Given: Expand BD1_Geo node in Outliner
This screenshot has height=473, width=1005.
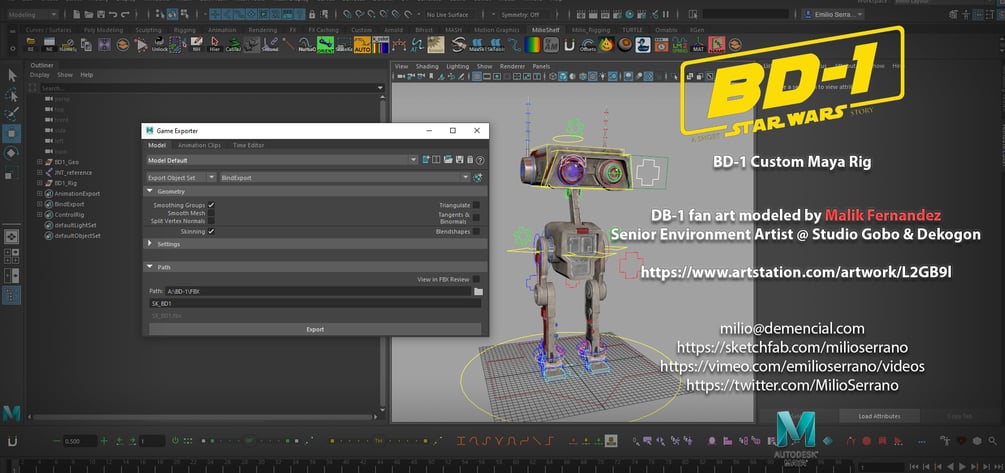Looking at the screenshot, I should coord(40,162).
